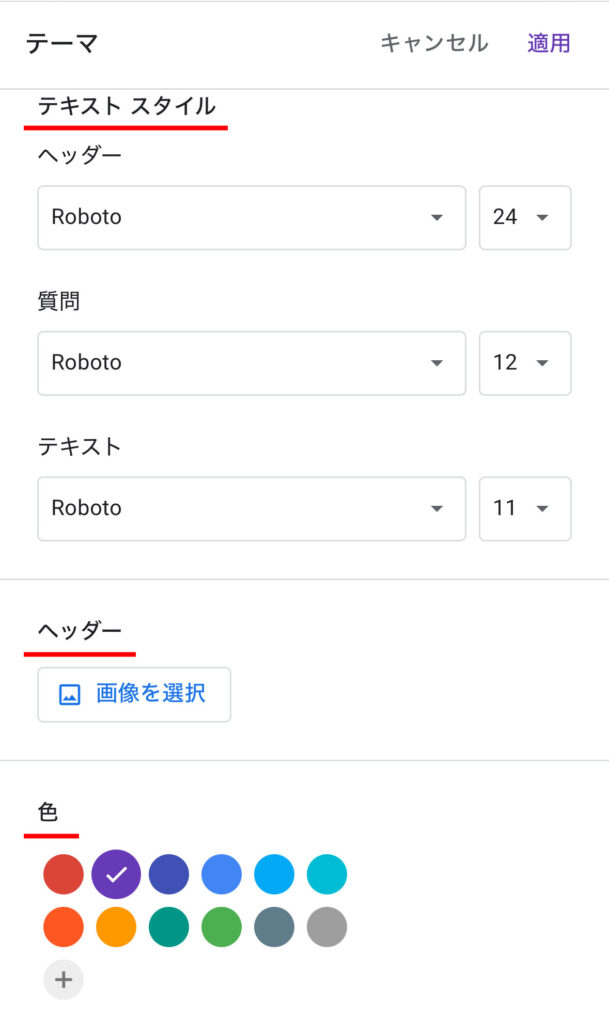Apply the theme with 適用

point(549,43)
